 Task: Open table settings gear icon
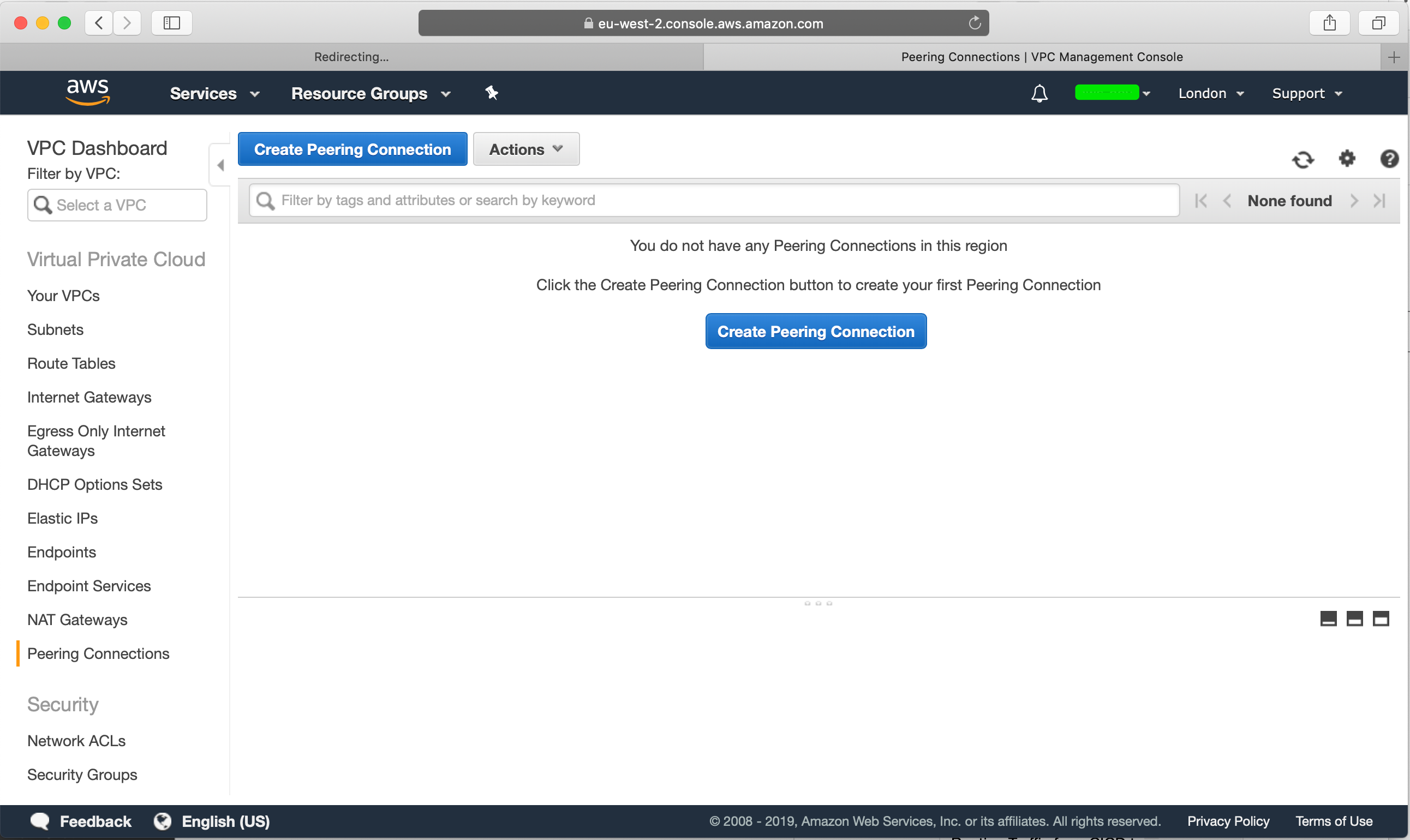(x=1347, y=159)
